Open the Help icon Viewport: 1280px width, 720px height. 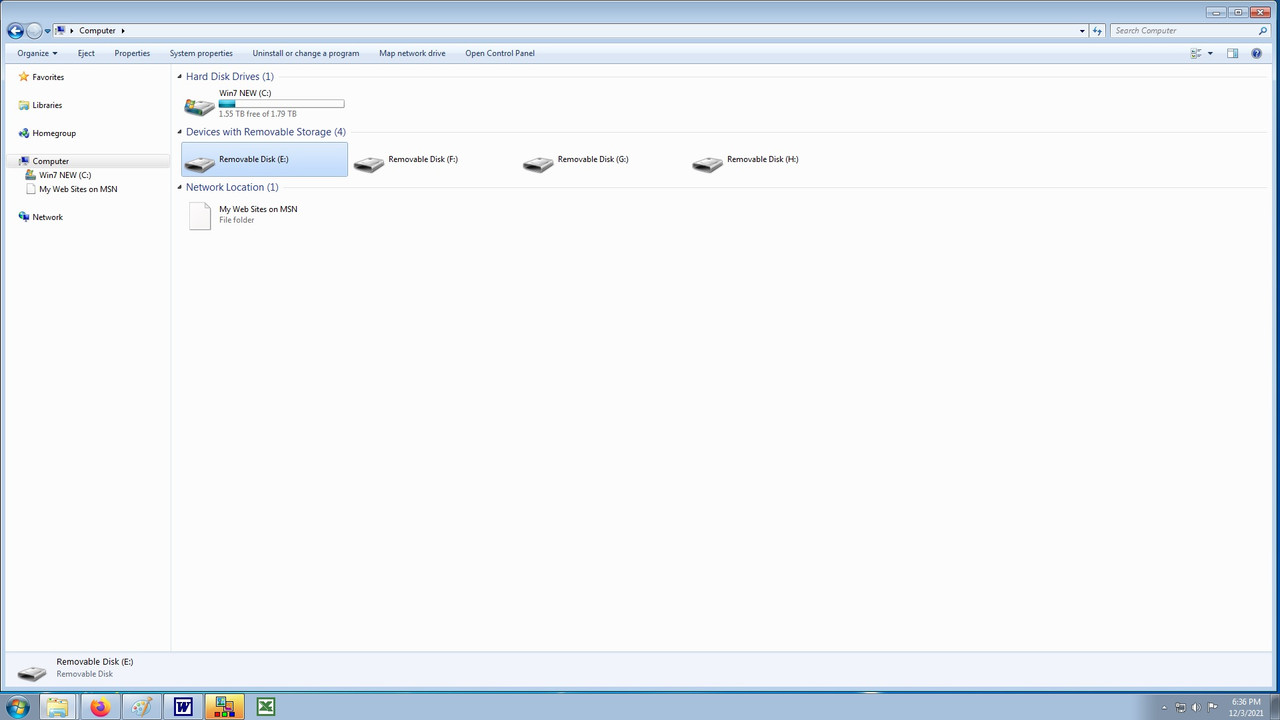coord(1257,53)
